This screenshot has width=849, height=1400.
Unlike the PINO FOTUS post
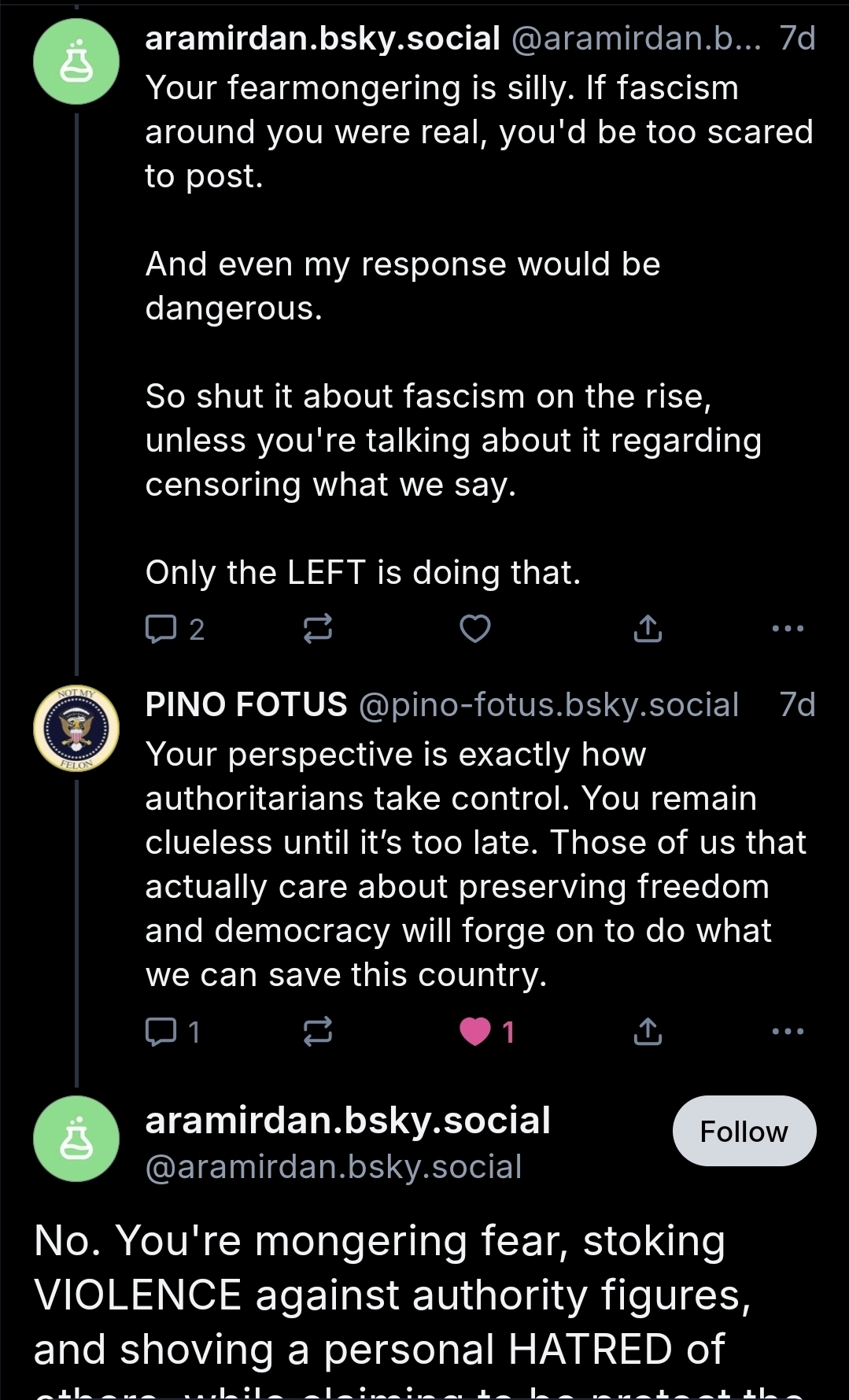475,1031
